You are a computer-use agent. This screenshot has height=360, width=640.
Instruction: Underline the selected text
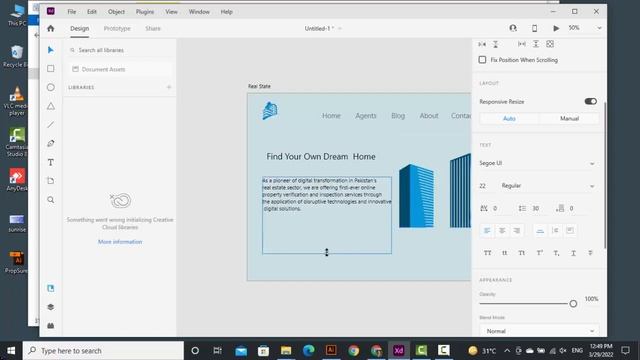coord(573,253)
